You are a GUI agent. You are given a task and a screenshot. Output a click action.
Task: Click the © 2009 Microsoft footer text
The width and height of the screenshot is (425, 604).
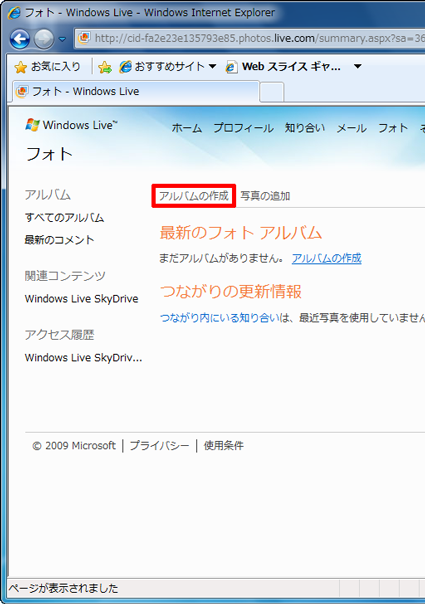[x=74, y=446]
